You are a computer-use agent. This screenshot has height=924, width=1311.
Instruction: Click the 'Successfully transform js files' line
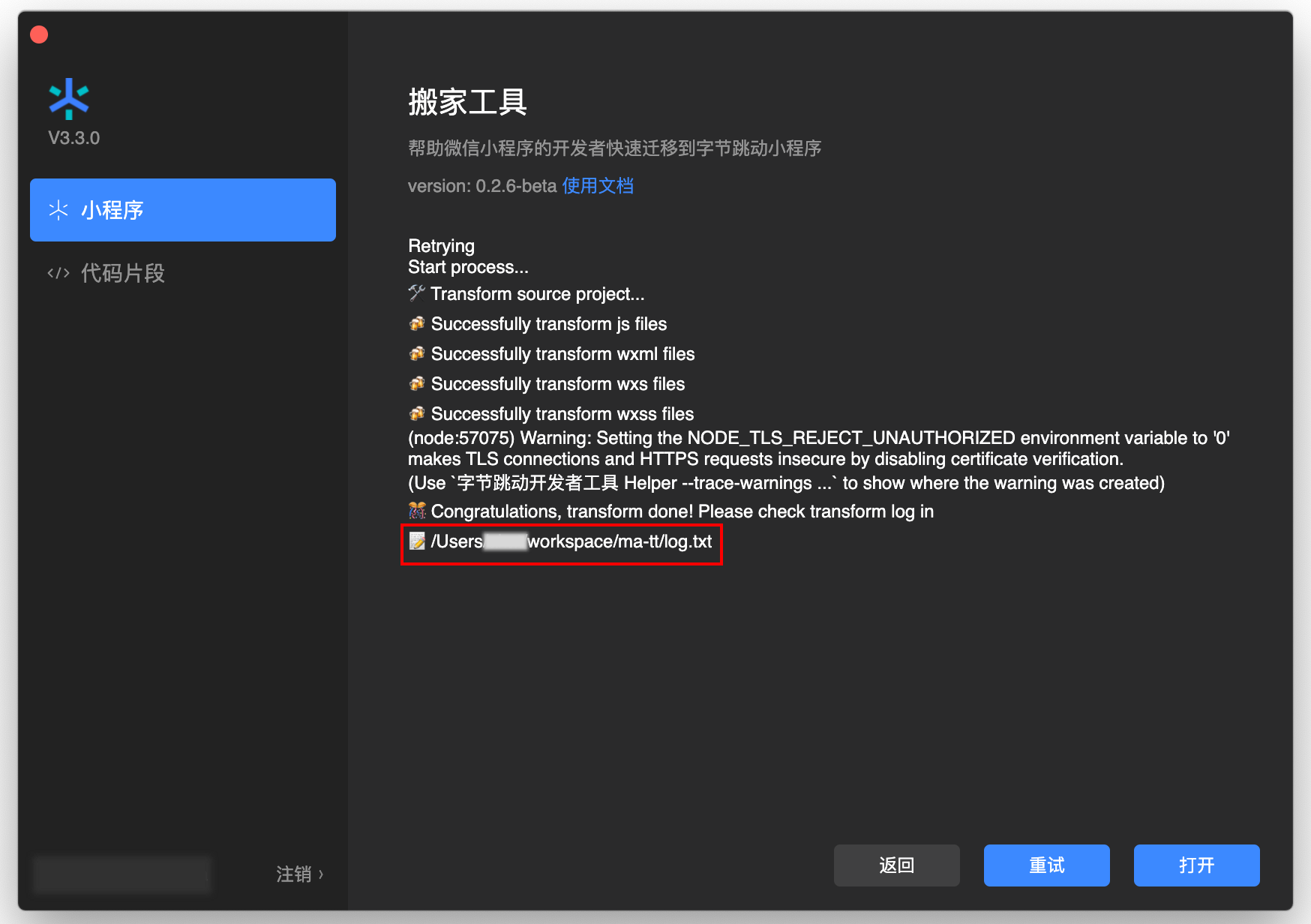coord(549,324)
